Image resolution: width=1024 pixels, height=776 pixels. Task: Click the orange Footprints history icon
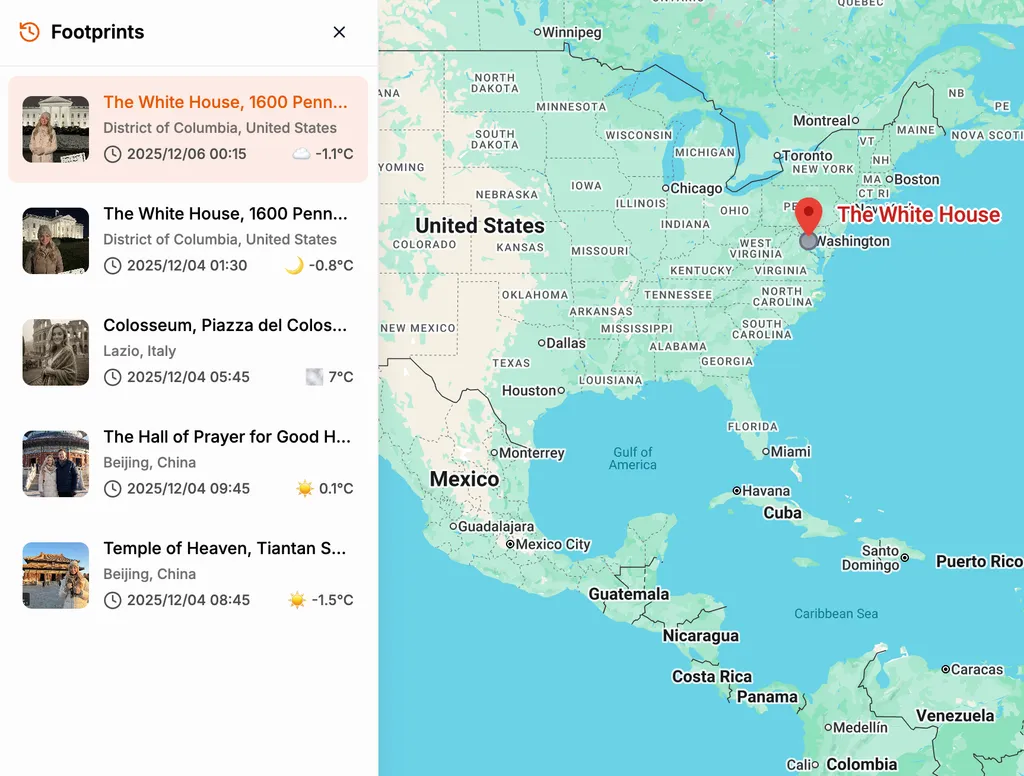29,31
